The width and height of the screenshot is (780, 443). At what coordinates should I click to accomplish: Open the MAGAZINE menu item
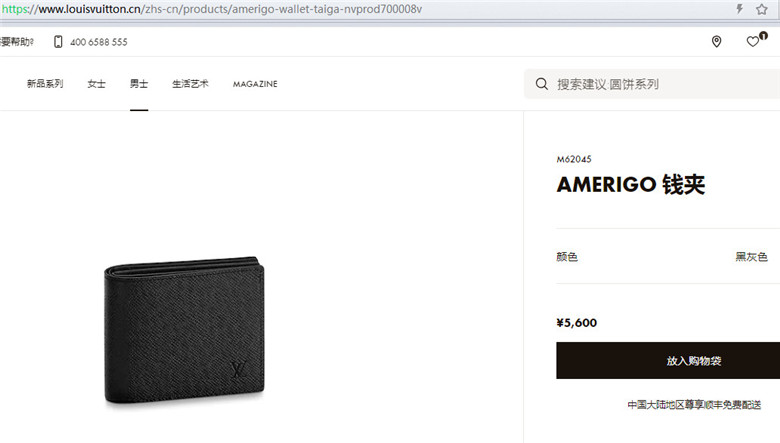(x=255, y=84)
